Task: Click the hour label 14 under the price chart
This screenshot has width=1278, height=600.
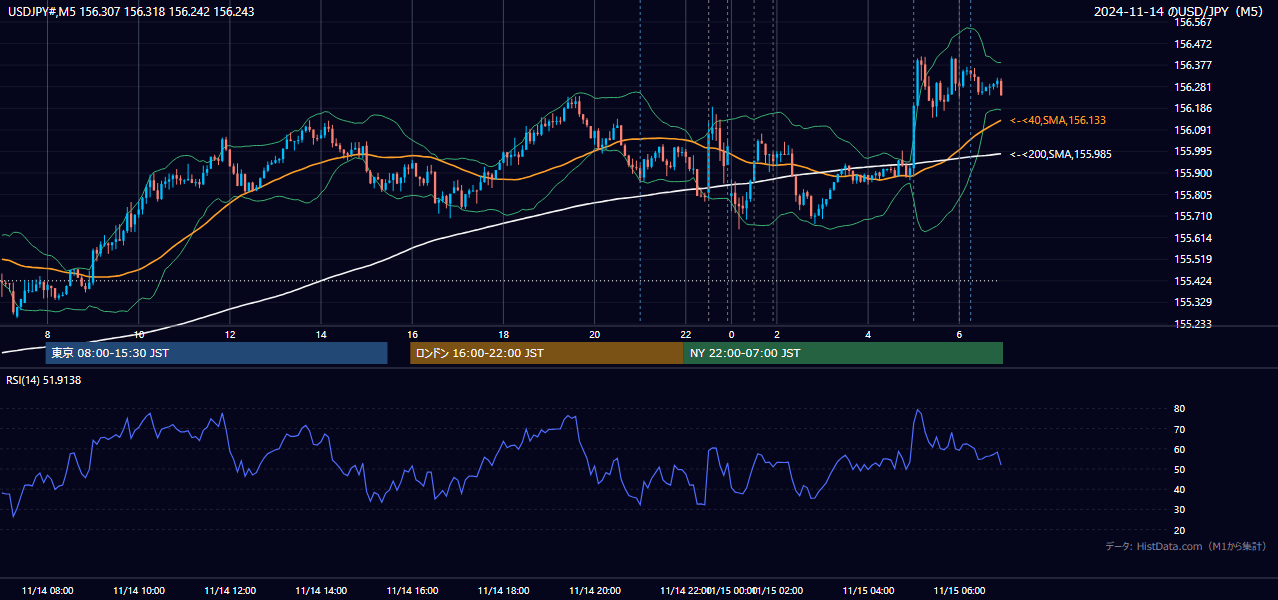Action: [x=321, y=334]
